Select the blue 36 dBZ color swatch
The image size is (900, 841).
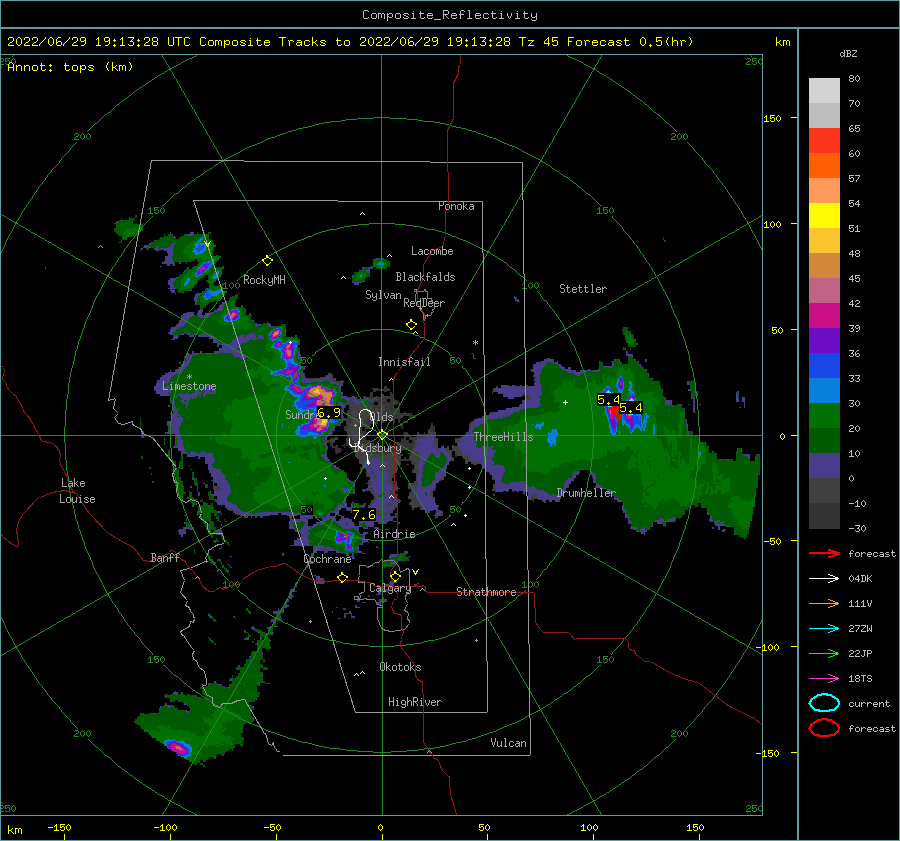pyautogui.click(x=824, y=366)
